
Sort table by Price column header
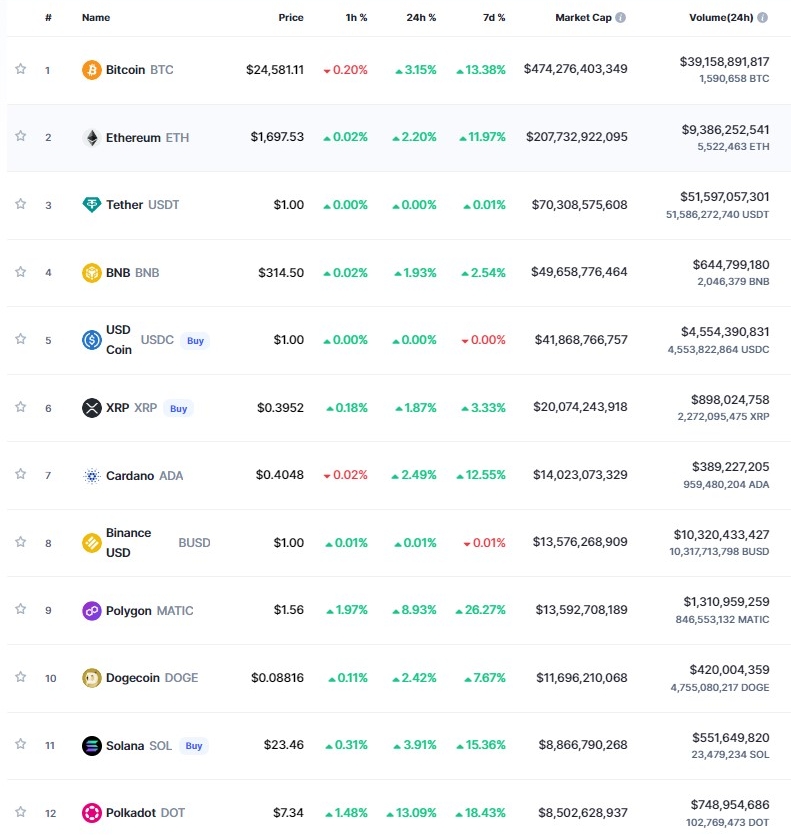tap(291, 18)
